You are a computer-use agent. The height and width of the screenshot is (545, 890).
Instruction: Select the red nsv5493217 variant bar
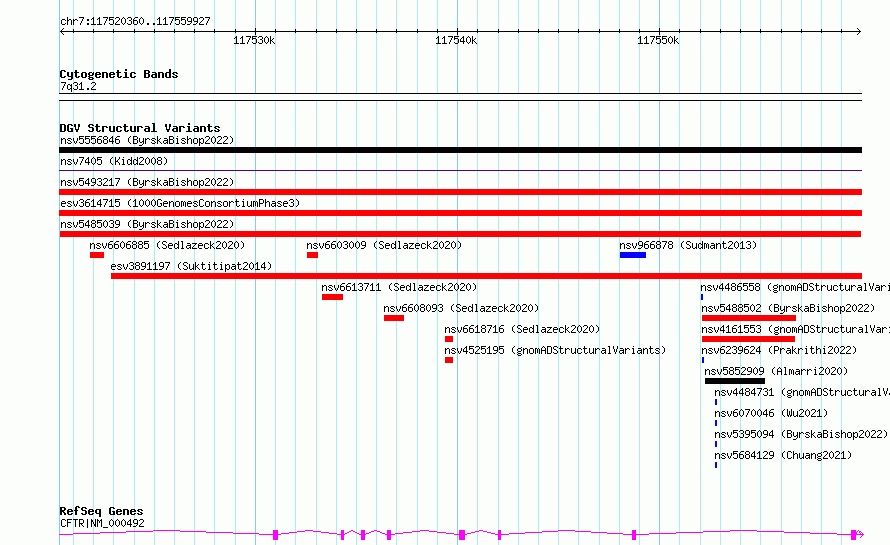click(x=460, y=192)
